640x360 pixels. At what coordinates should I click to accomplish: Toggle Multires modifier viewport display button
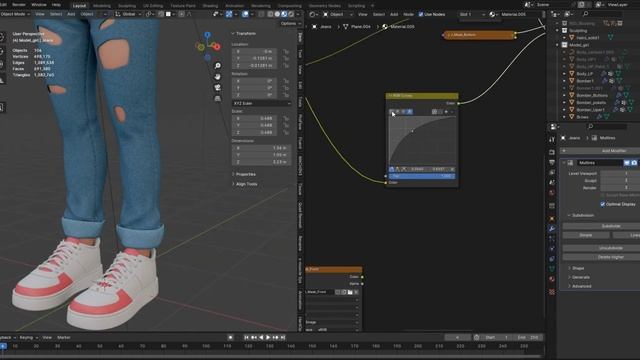[x=627, y=163]
